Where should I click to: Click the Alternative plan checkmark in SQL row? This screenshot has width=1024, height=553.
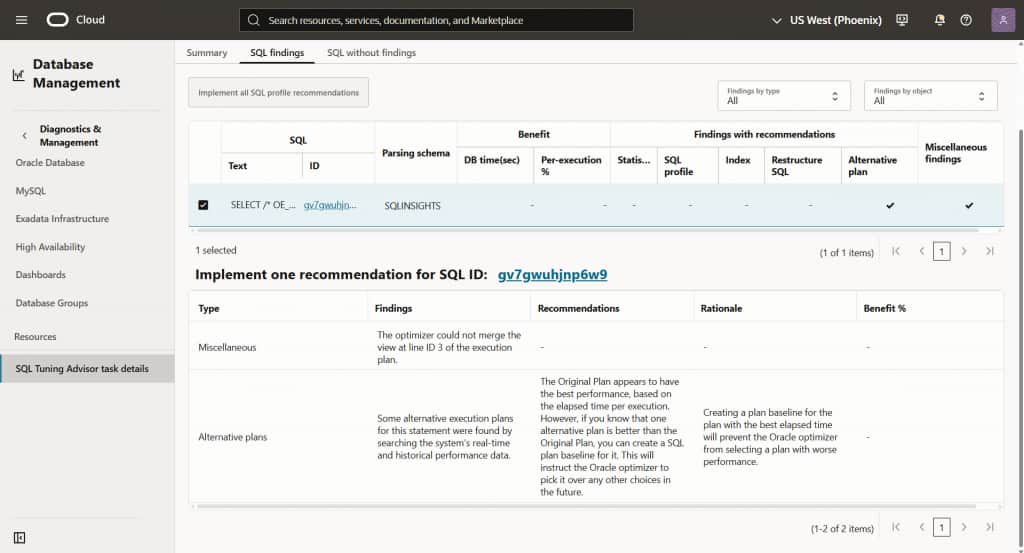(889, 205)
